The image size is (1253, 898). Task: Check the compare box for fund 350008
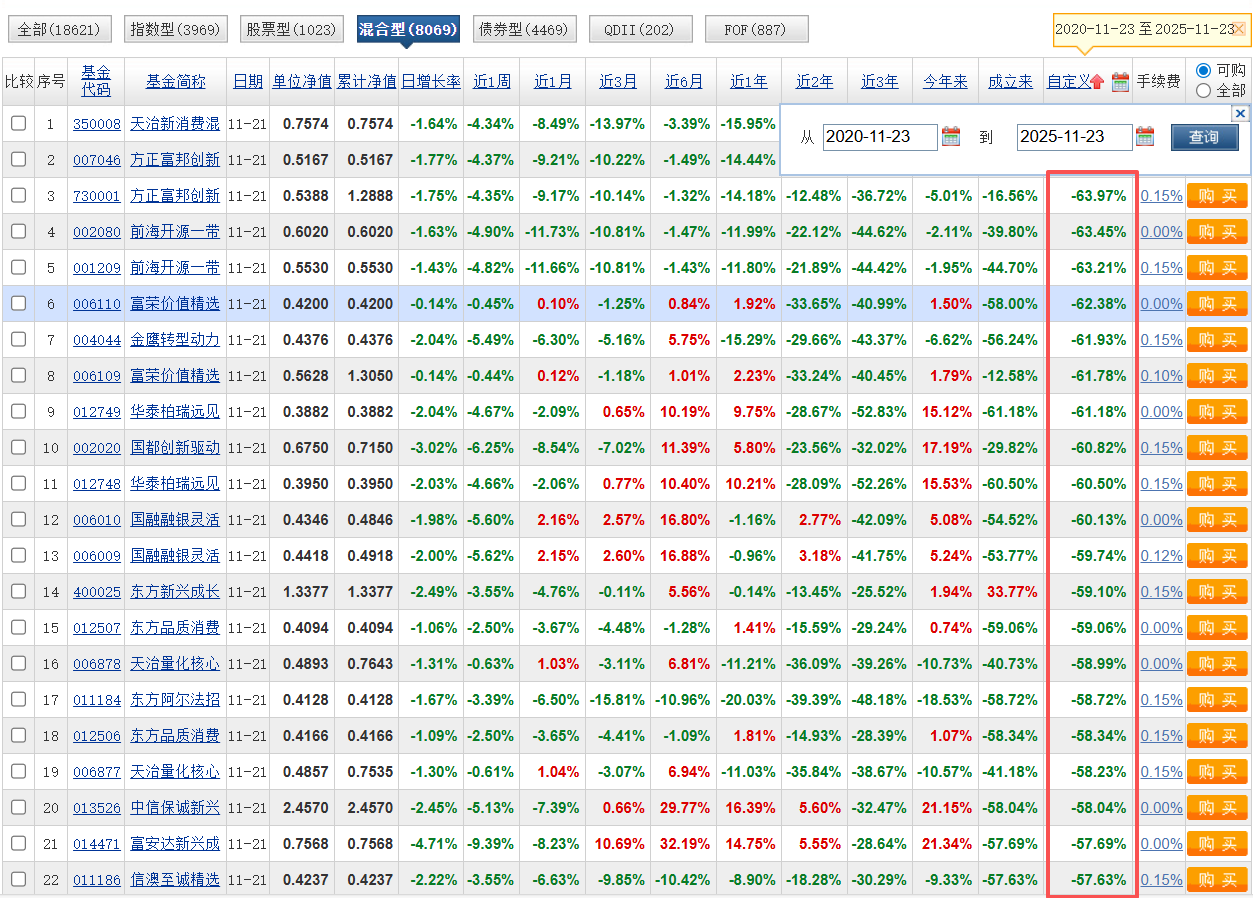tap(18, 124)
